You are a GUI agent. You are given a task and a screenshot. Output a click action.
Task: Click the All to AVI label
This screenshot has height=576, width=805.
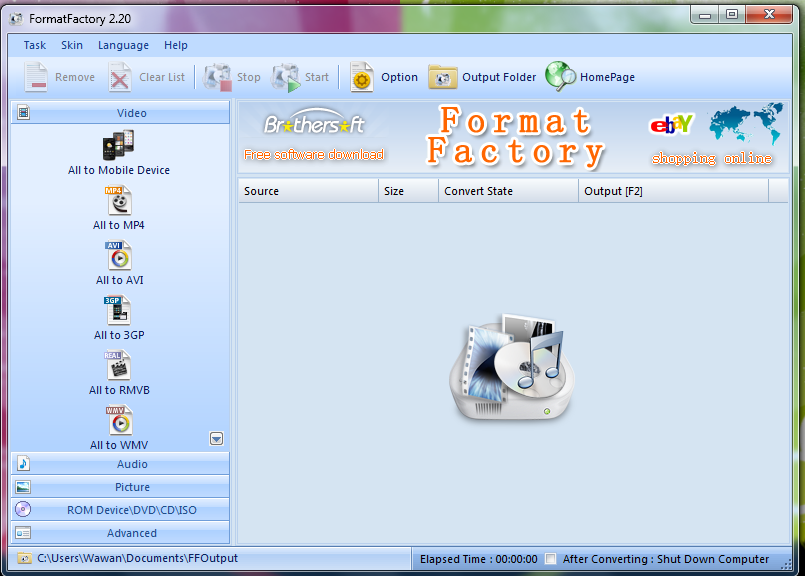tap(120, 280)
